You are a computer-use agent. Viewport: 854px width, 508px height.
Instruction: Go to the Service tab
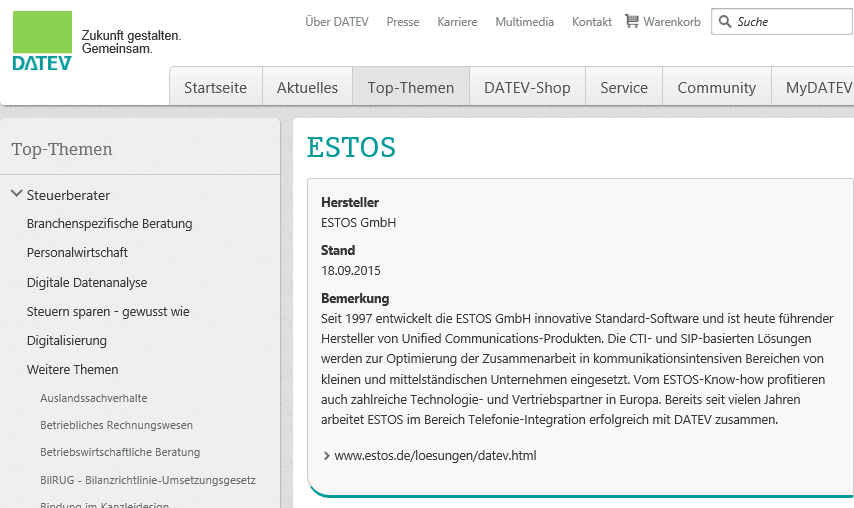click(624, 87)
